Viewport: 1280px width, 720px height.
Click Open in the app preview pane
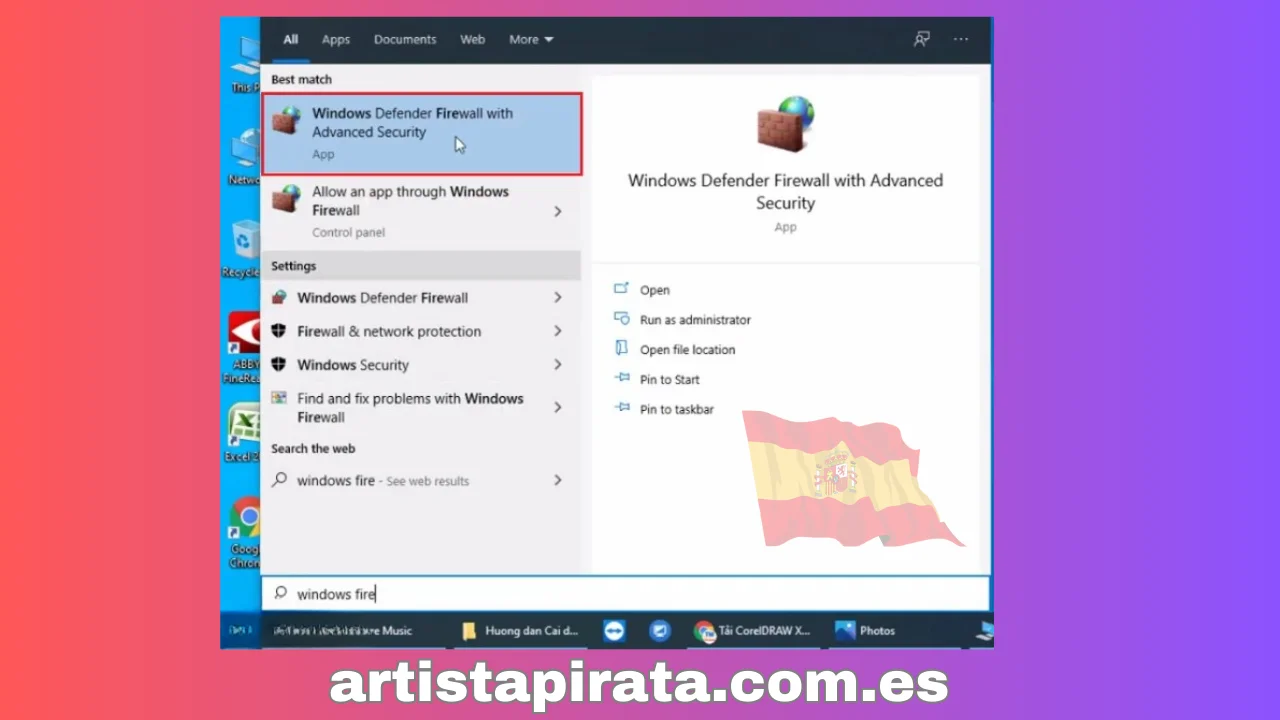[655, 290]
